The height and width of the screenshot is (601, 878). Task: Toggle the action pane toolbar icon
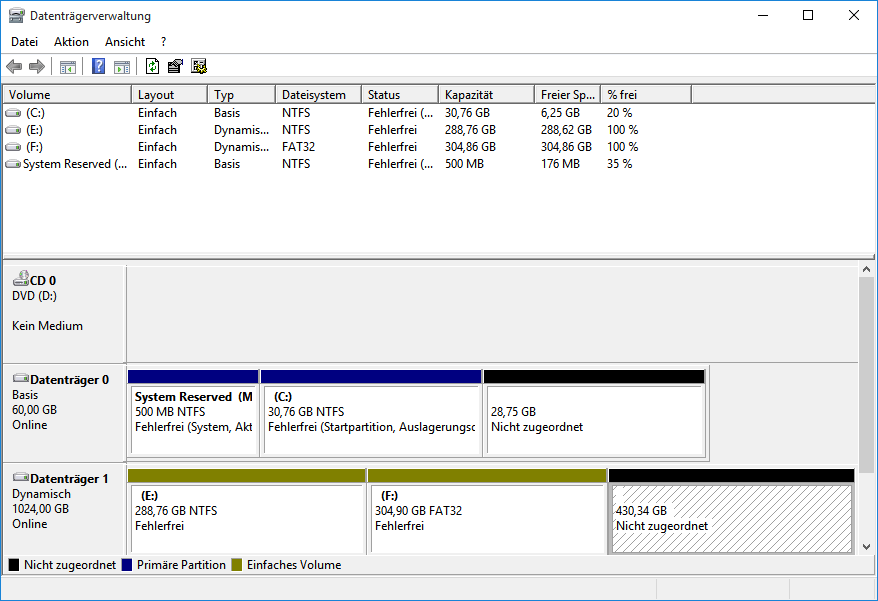pos(122,67)
